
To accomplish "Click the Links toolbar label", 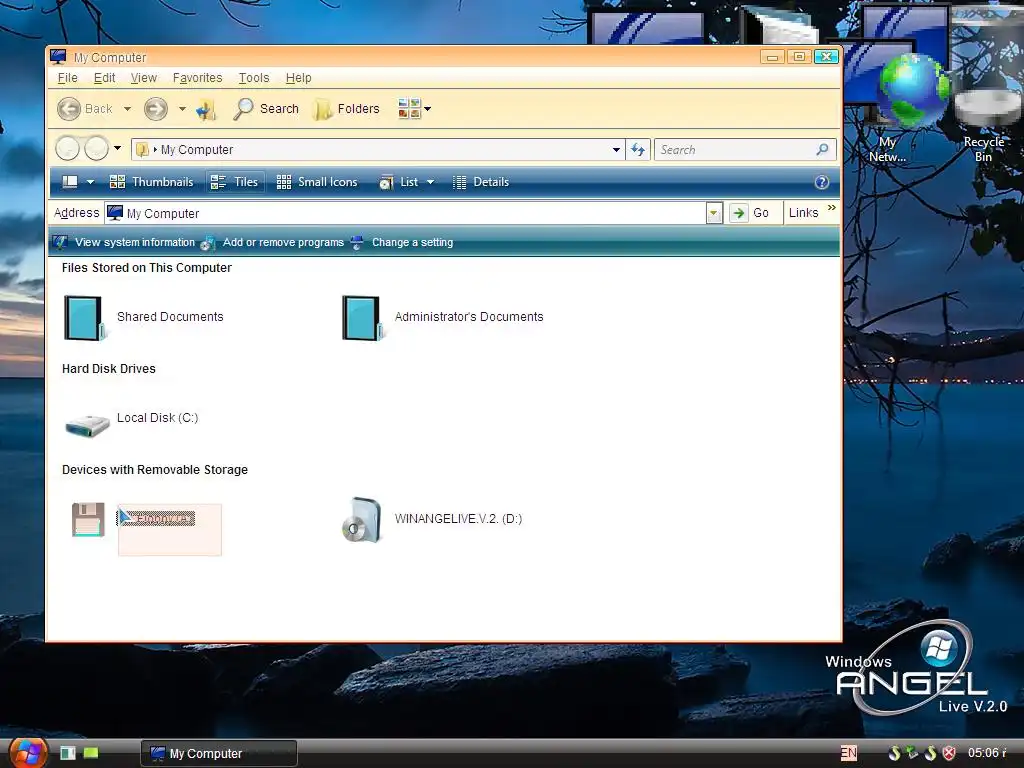I will [x=803, y=213].
